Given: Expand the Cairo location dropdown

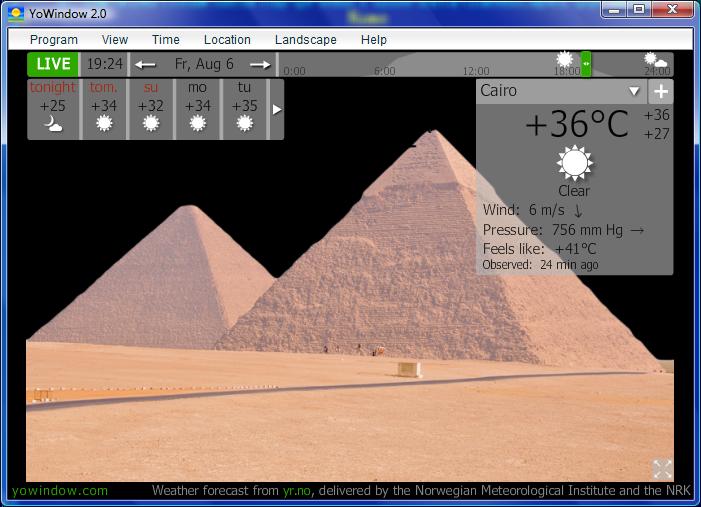Looking at the screenshot, I should point(633,91).
